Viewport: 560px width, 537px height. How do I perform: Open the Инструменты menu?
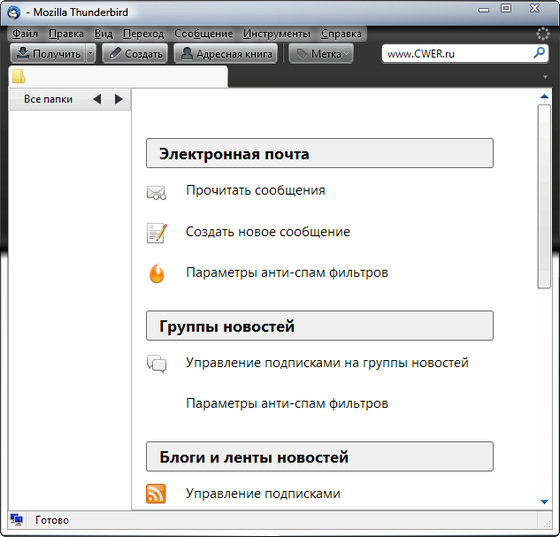click(x=276, y=34)
